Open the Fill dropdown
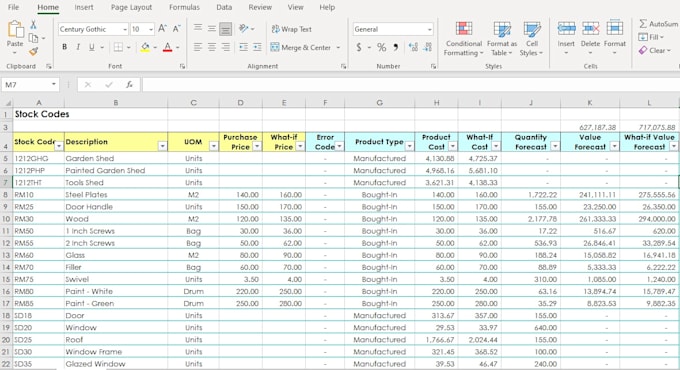680x370 pixels. 651,37
